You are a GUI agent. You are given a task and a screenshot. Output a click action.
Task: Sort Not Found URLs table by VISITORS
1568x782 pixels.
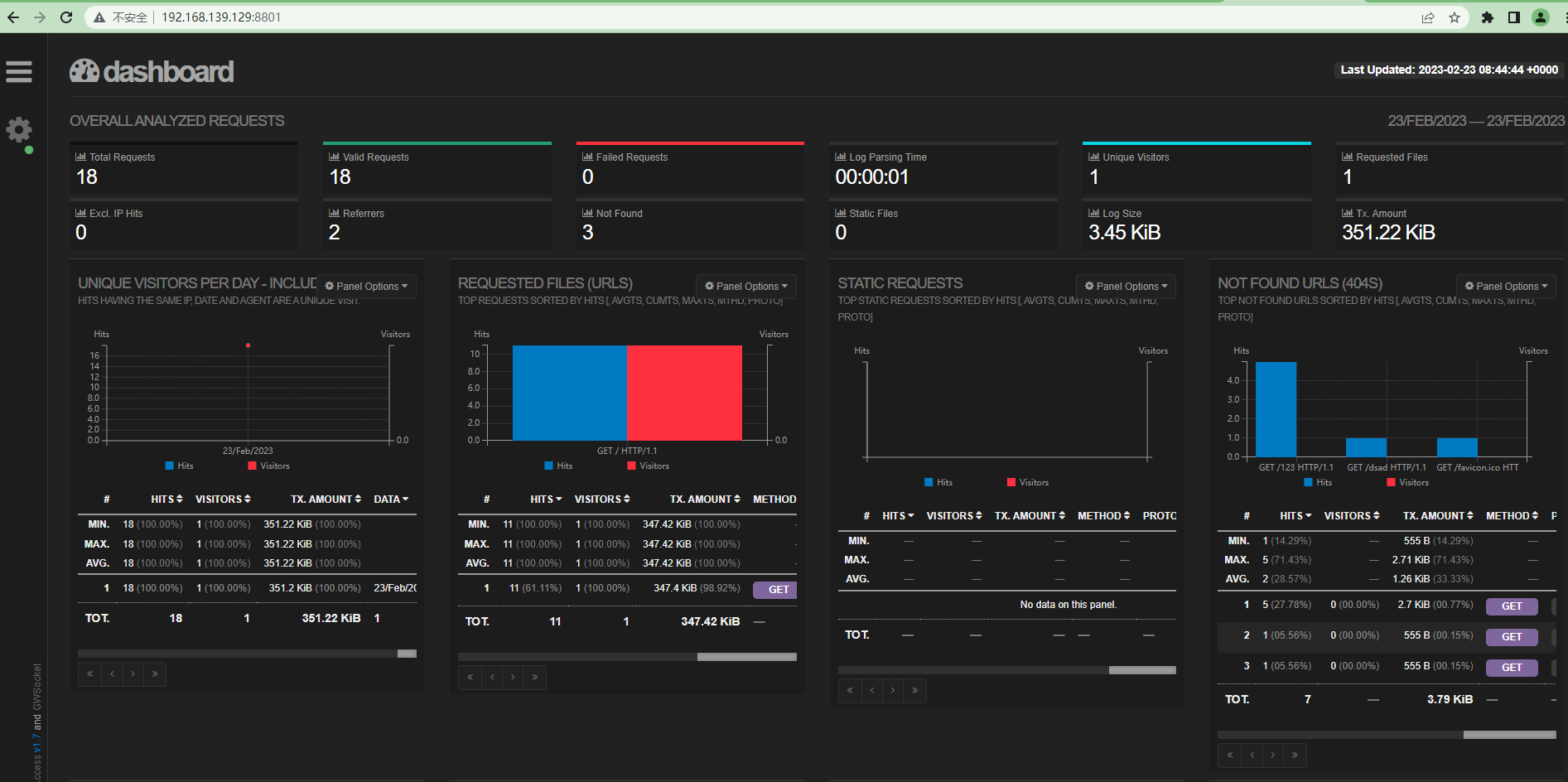1352,516
